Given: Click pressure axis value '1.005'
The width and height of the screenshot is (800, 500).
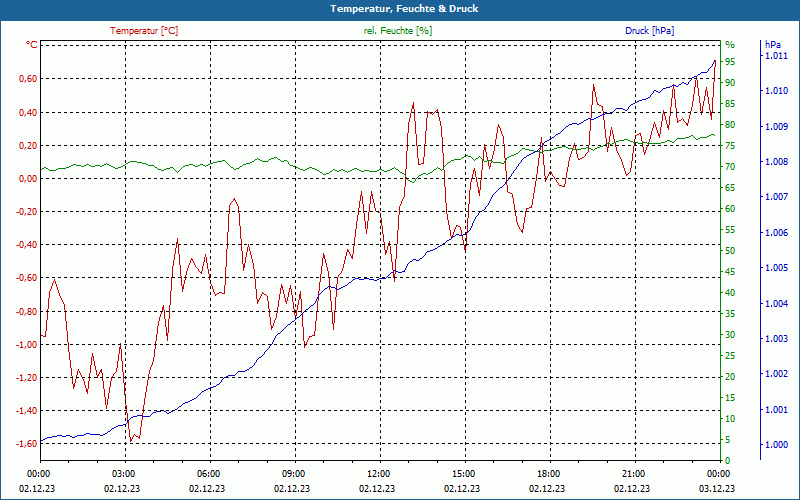Looking at the screenshot, I should (777, 268).
